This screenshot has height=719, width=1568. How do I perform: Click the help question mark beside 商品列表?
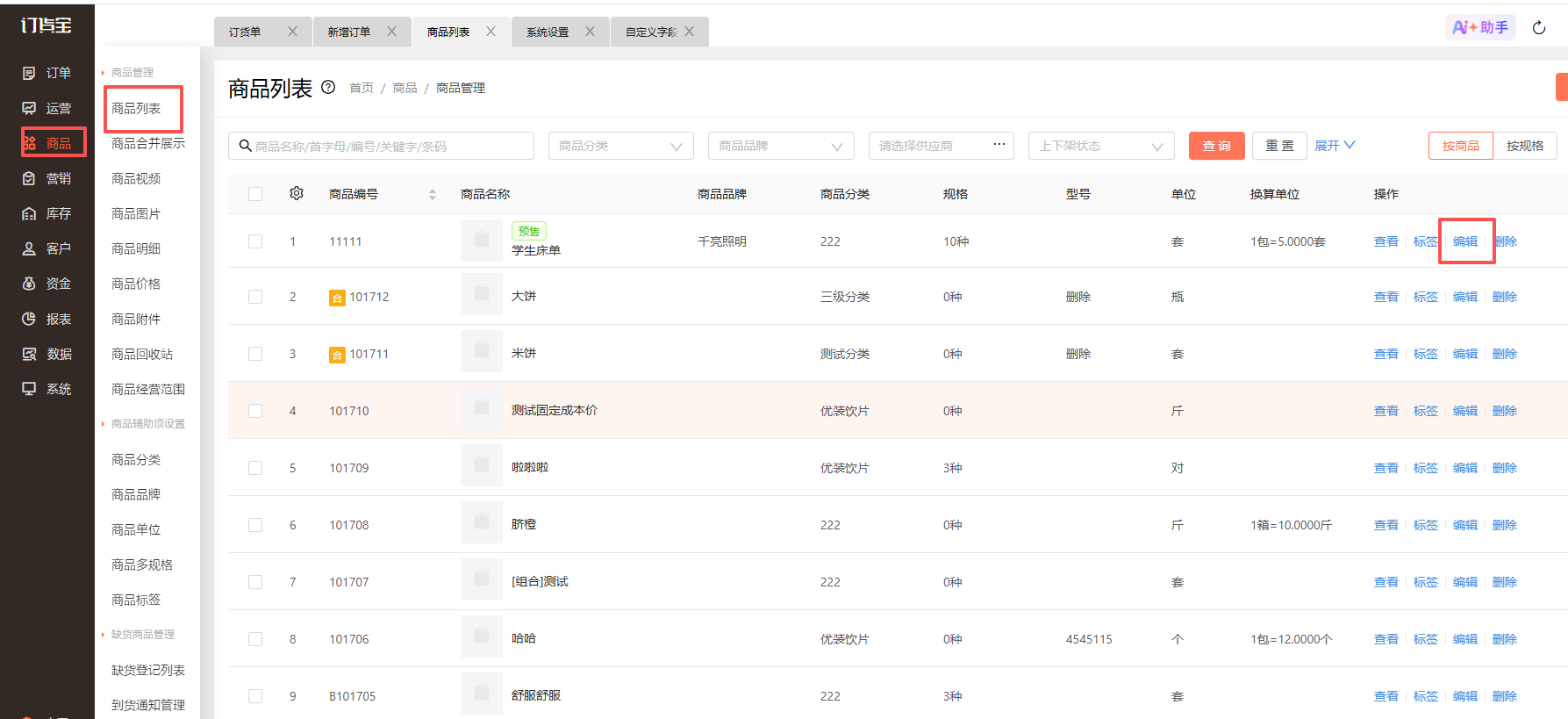[328, 87]
